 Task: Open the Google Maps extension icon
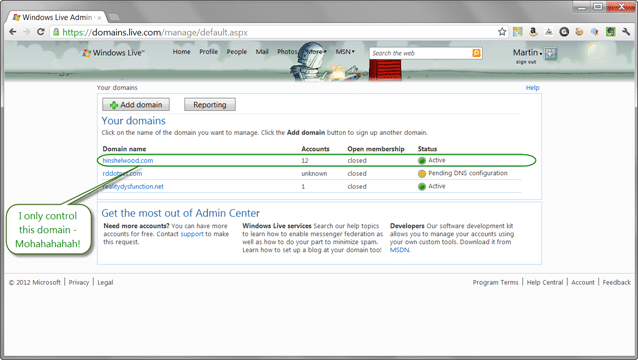[518, 32]
